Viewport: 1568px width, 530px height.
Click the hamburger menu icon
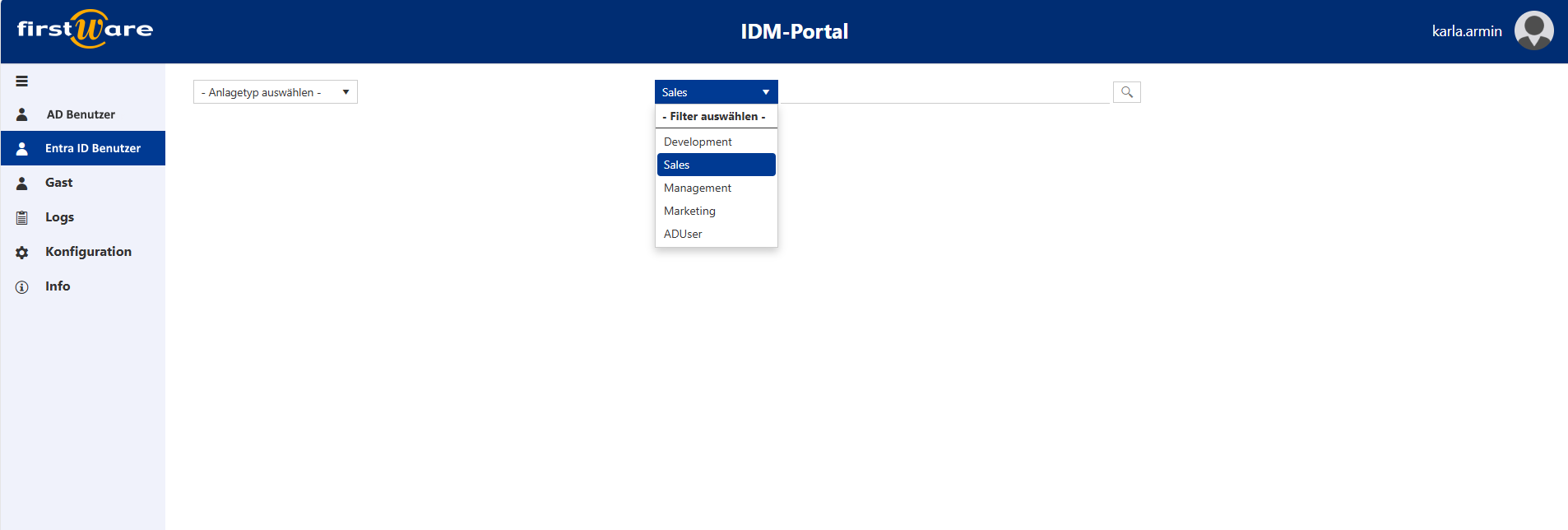pos(22,81)
